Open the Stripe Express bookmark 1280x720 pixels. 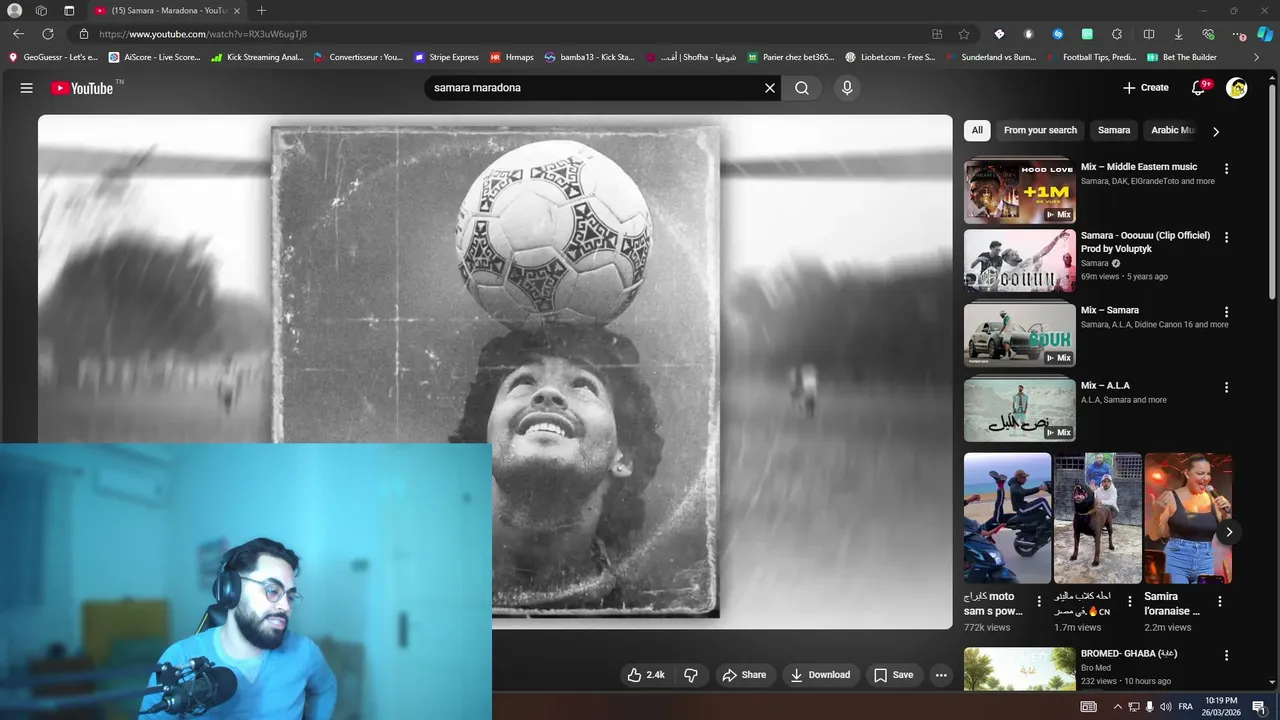446,57
